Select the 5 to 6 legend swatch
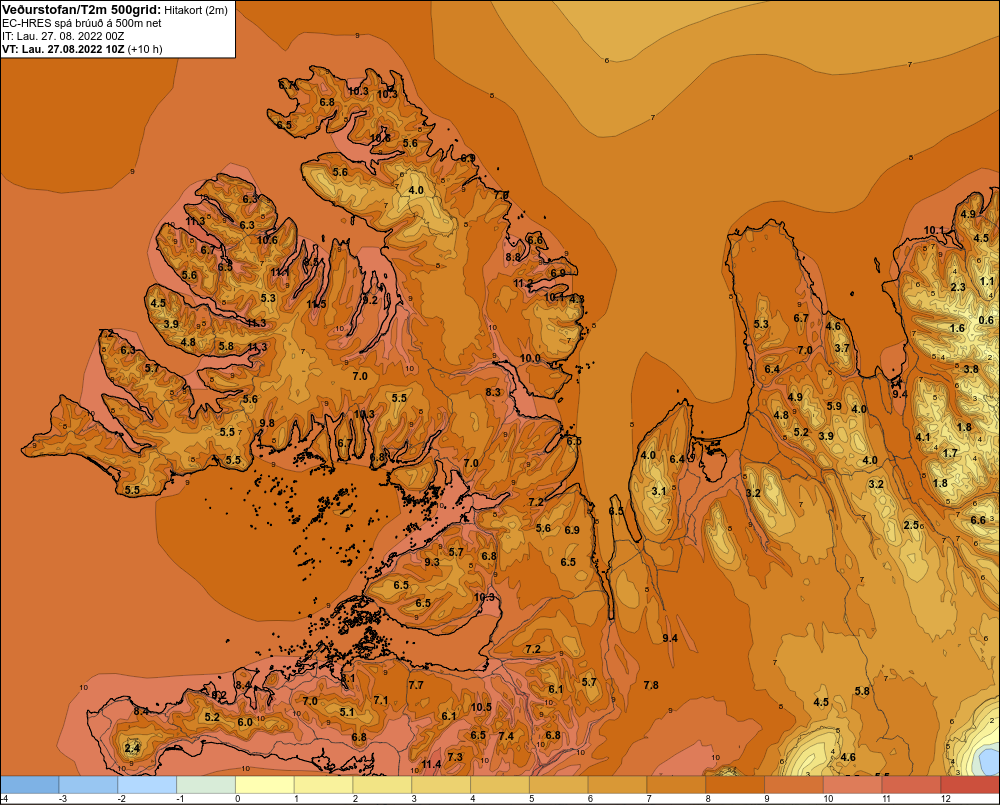This screenshot has height=805, width=1000. pos(558,784)
